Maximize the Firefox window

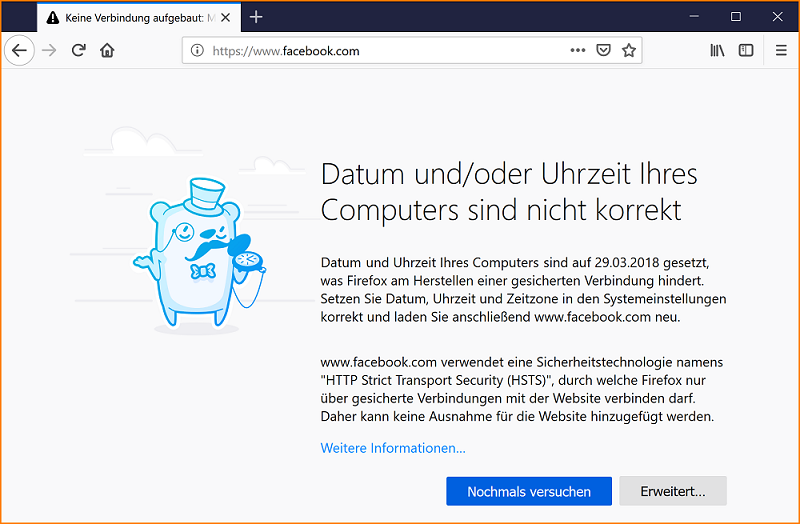coord(736,16)
